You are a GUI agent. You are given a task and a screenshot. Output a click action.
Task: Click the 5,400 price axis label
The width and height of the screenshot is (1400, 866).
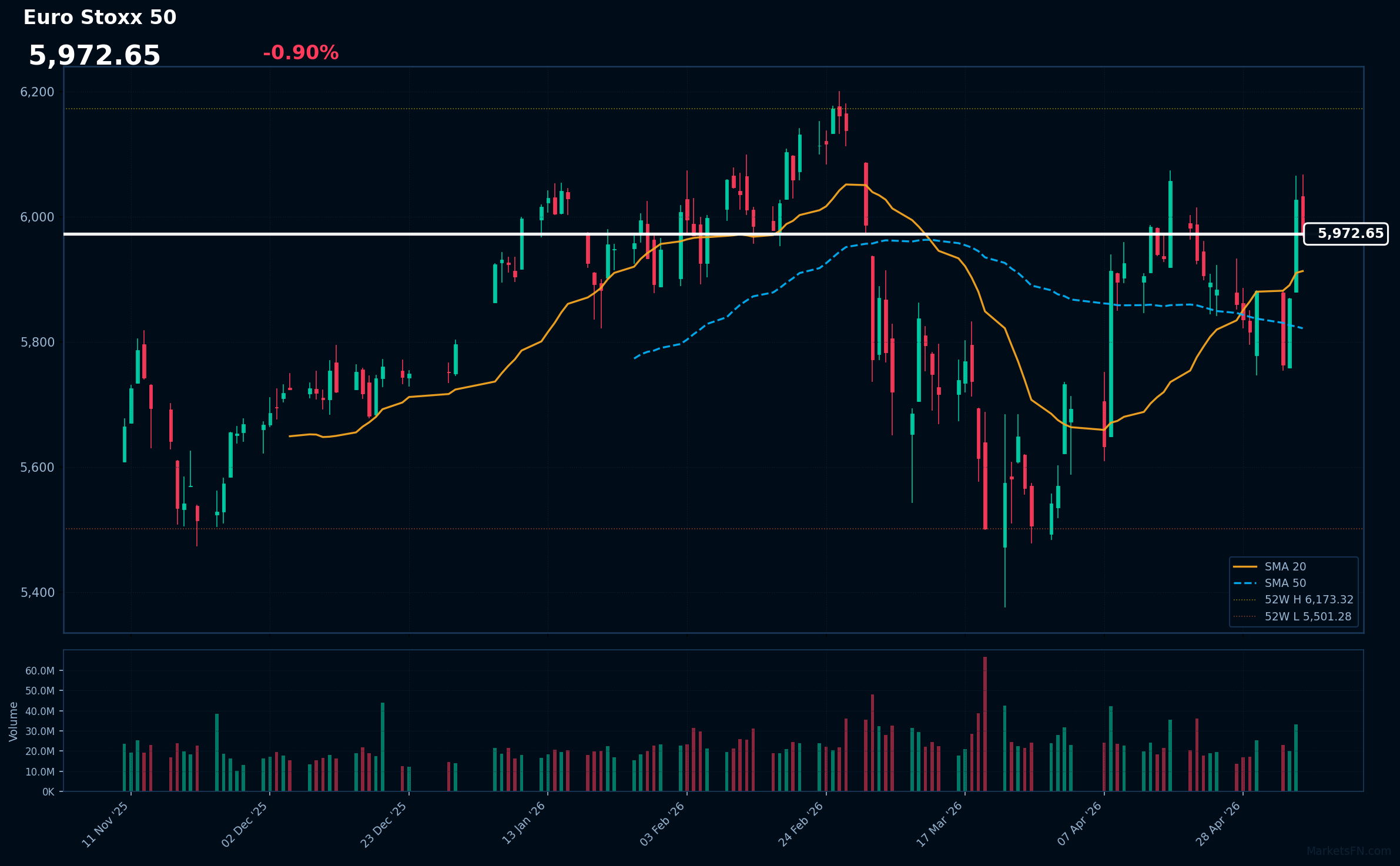pyautogui.click(x=37, y=593)
